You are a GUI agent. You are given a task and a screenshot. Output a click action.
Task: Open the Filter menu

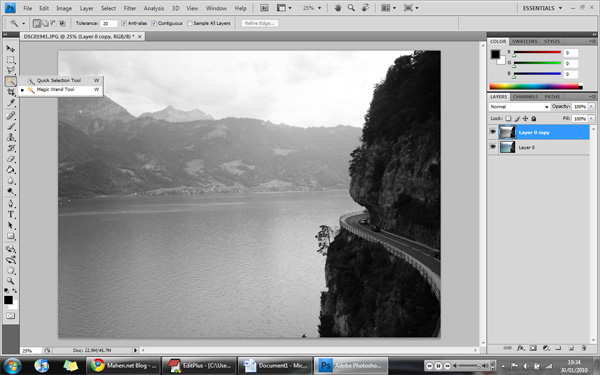click(130, 8)
